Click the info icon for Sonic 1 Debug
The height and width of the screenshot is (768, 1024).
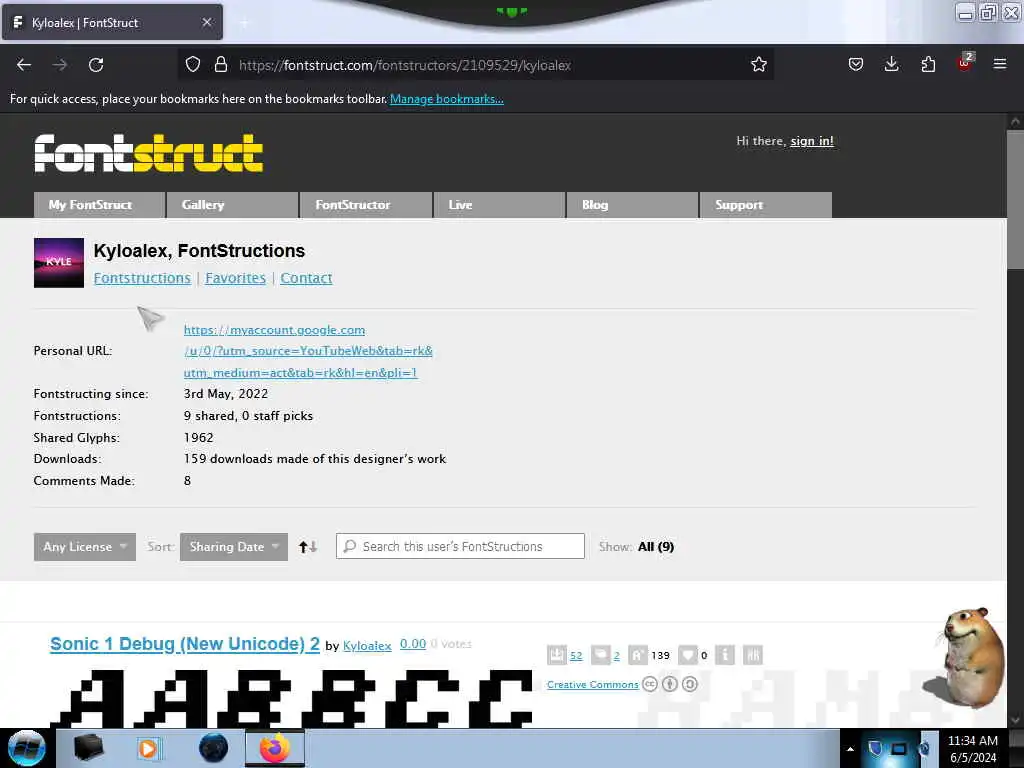point(725,654)
